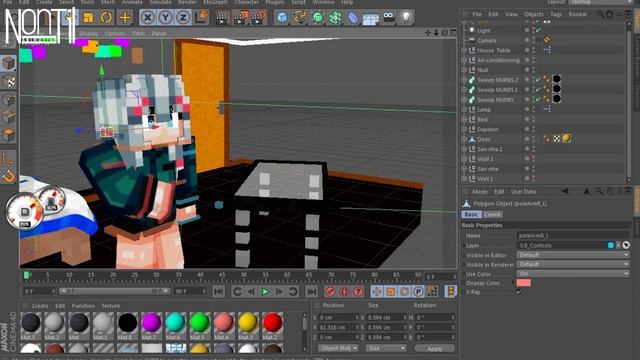The height and width of the screenshot is (360, 640).
Task: Open the Texture menu in Material Manager
Action: click(x=111, y=306)
